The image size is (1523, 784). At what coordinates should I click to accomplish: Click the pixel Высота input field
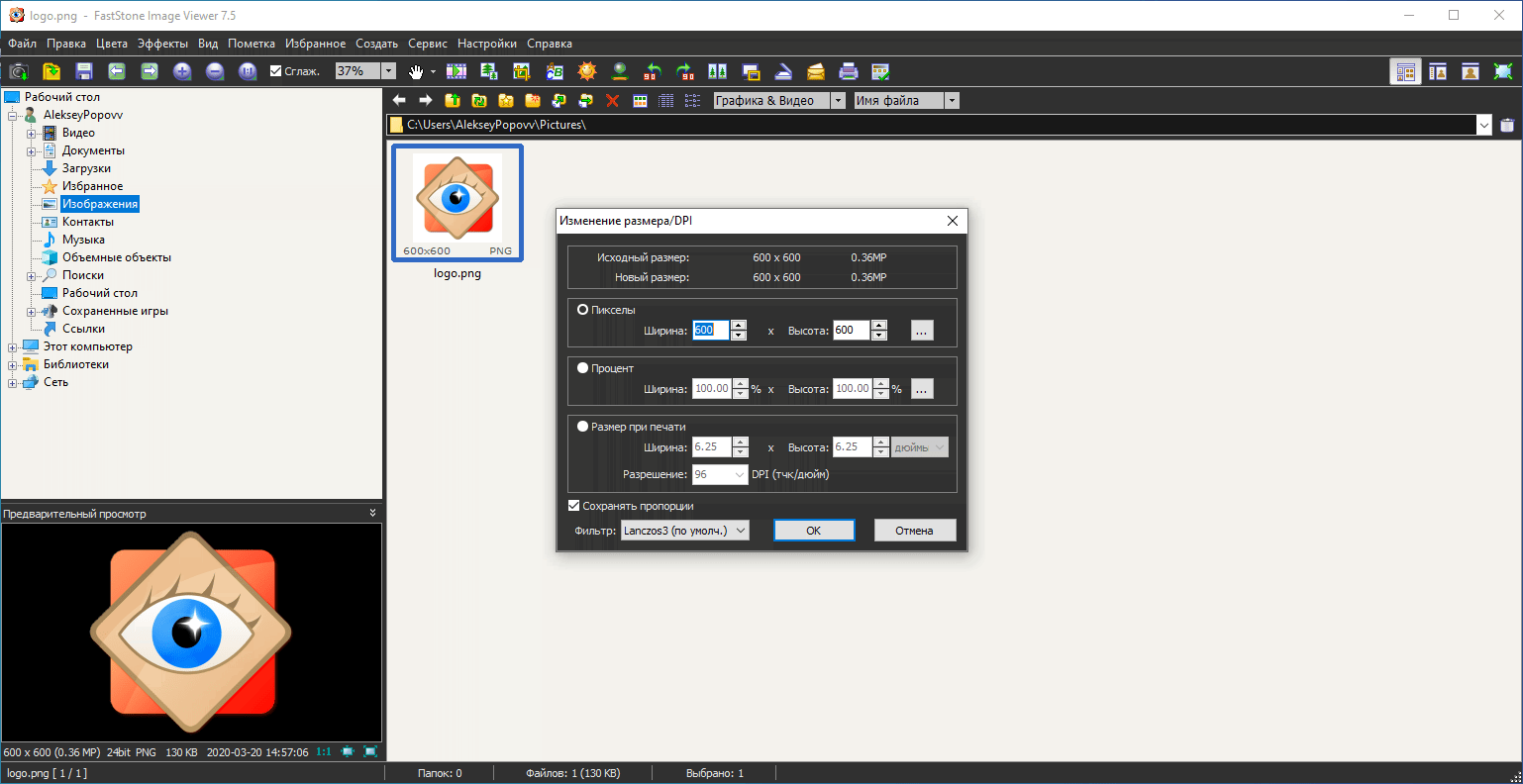(x=852, y=331)
